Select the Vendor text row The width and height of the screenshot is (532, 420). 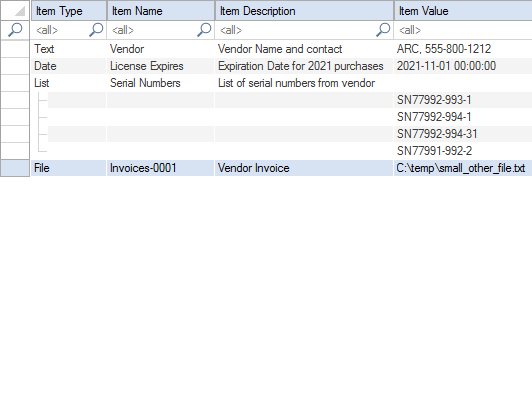(x=282, y=49)
